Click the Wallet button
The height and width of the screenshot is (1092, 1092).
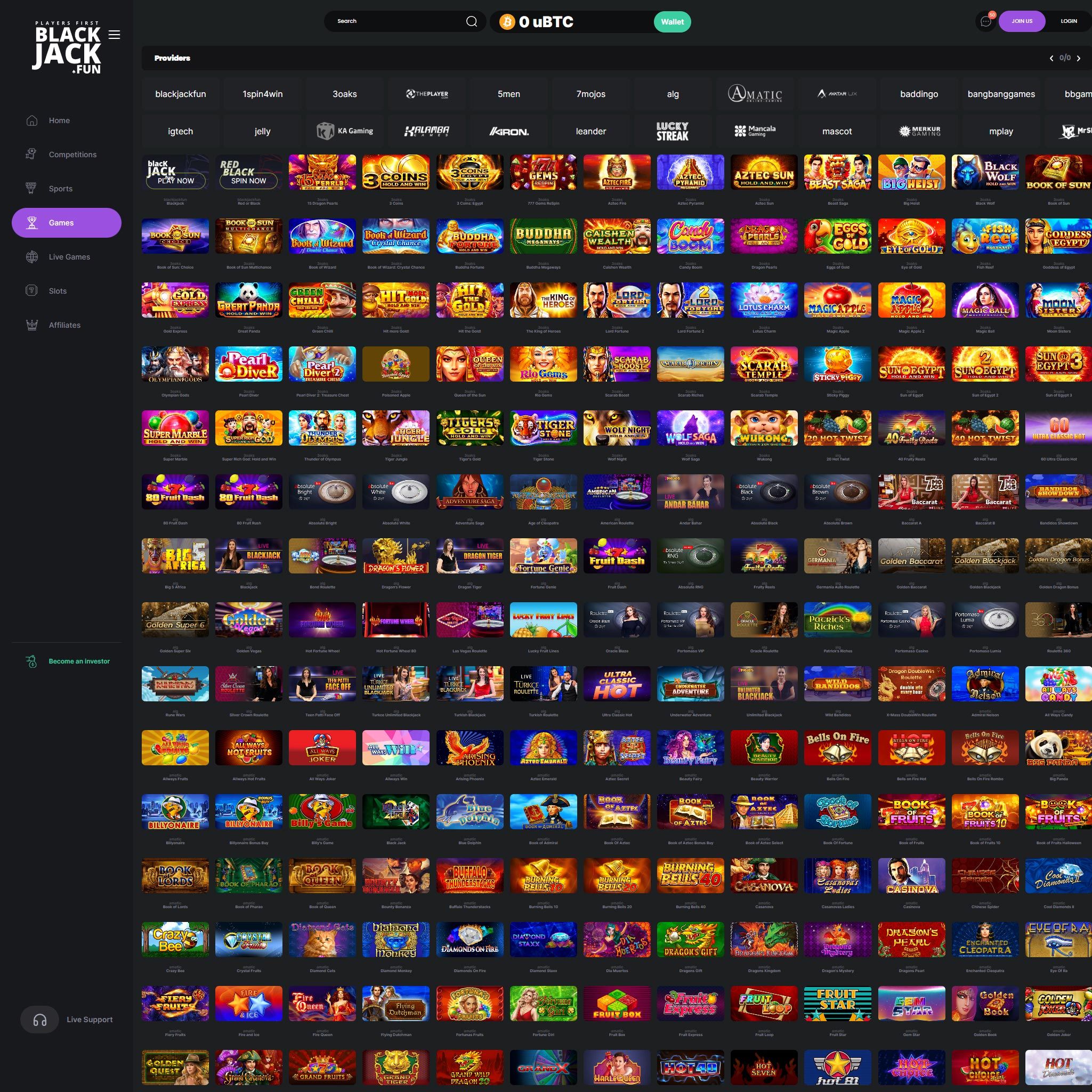click(x=672, y=22)
